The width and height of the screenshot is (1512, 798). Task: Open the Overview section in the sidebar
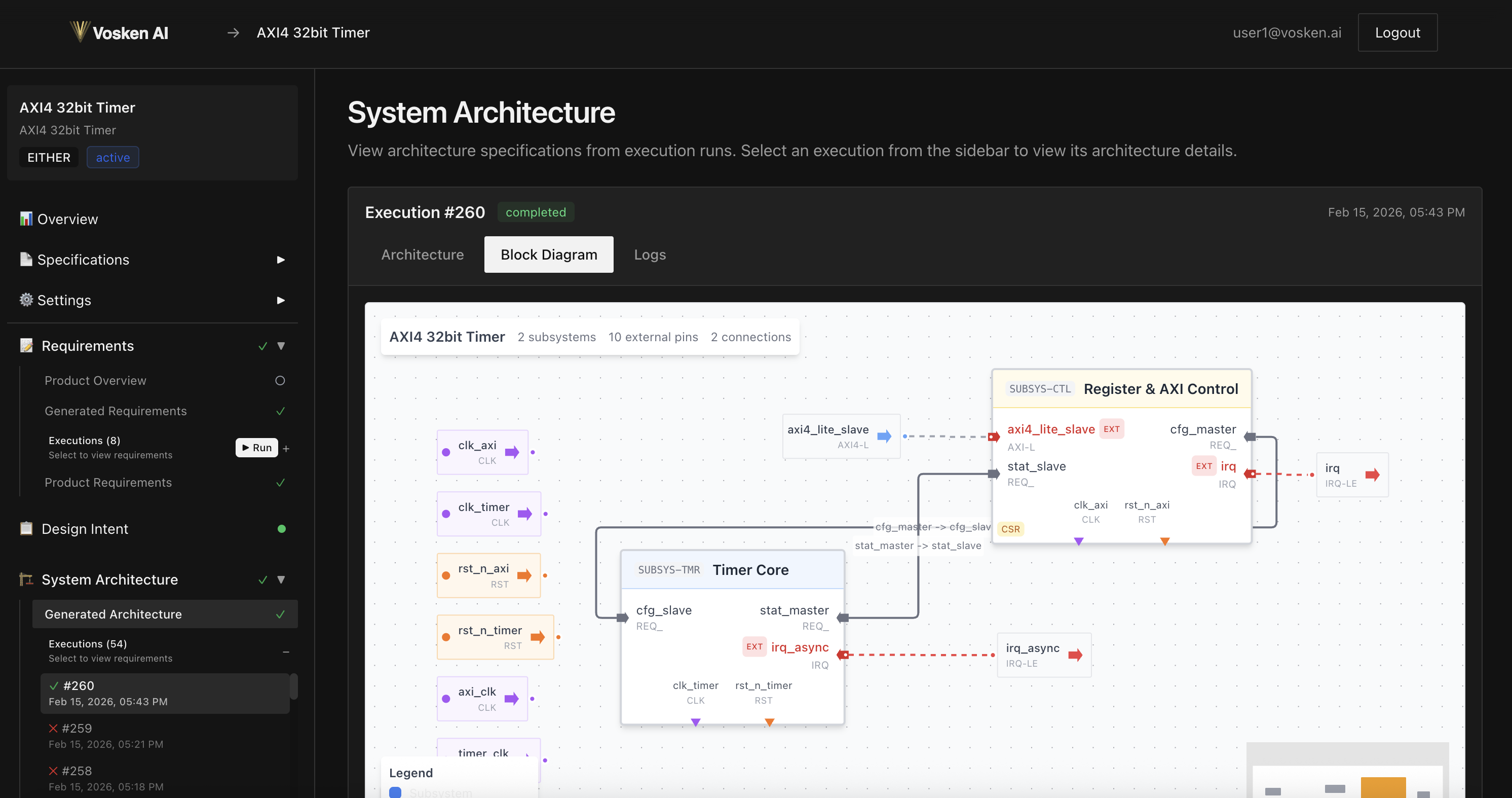67,219
